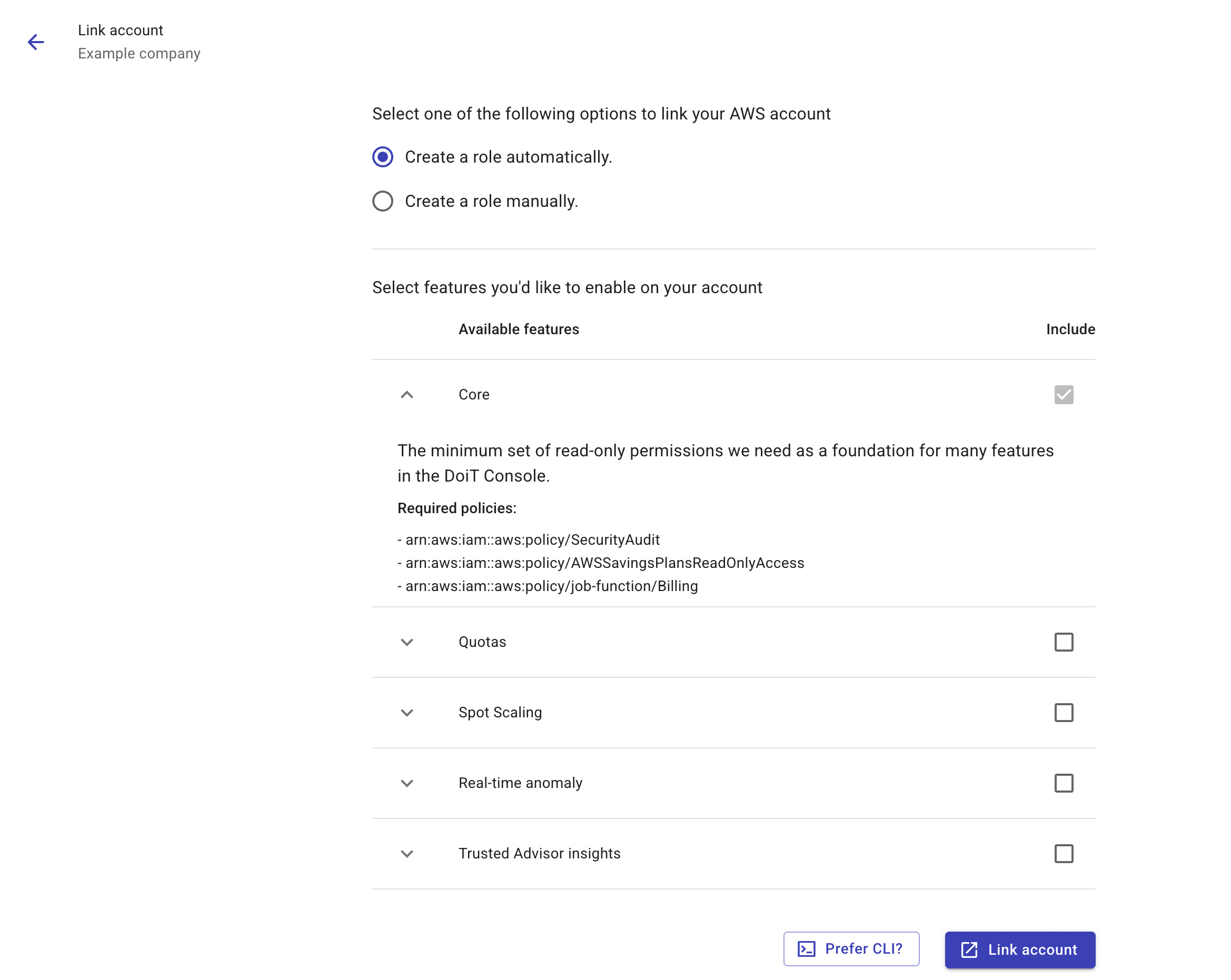Enable the Spot Scaling feature checkbox
Viewport: 1231px width, 980px height.
(1064, 712)
